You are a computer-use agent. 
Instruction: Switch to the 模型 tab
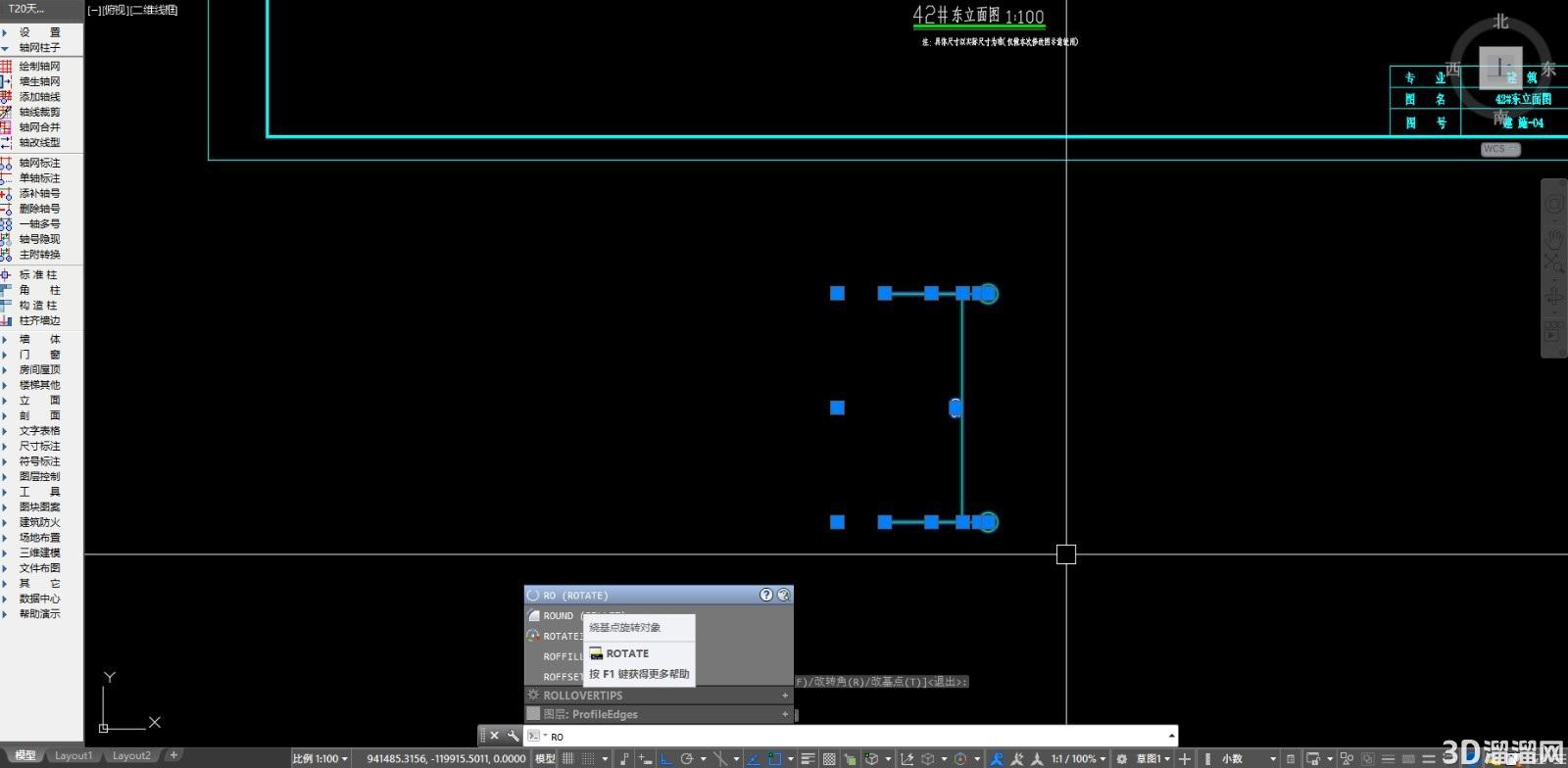coord(24,755)
